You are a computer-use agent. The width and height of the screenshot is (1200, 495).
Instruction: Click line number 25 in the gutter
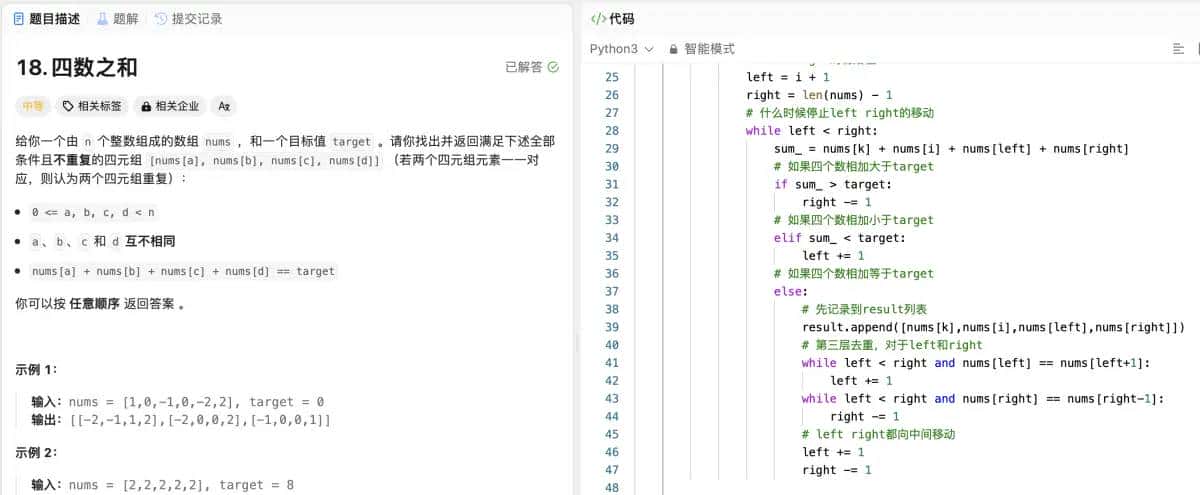[x=613, y=77]
